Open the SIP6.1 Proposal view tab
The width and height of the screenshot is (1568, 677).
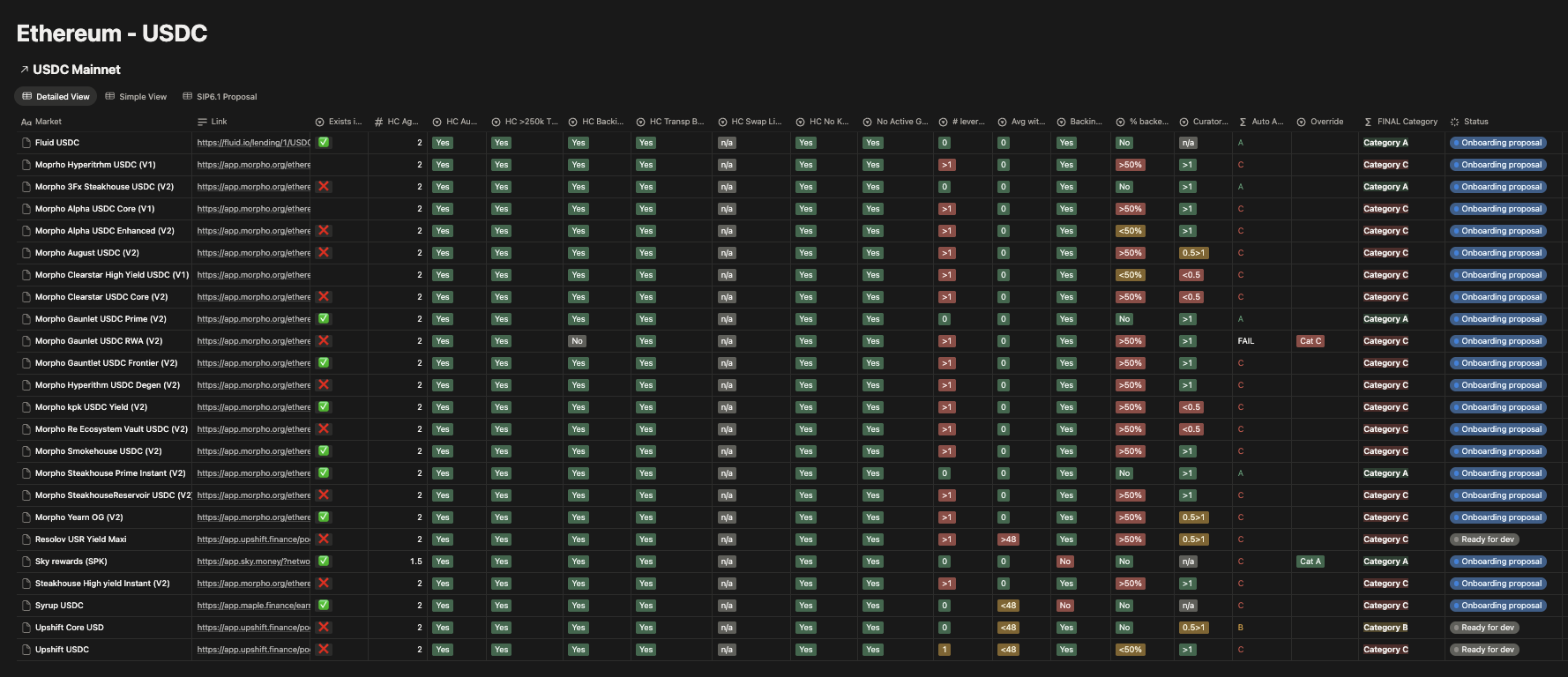220,97
